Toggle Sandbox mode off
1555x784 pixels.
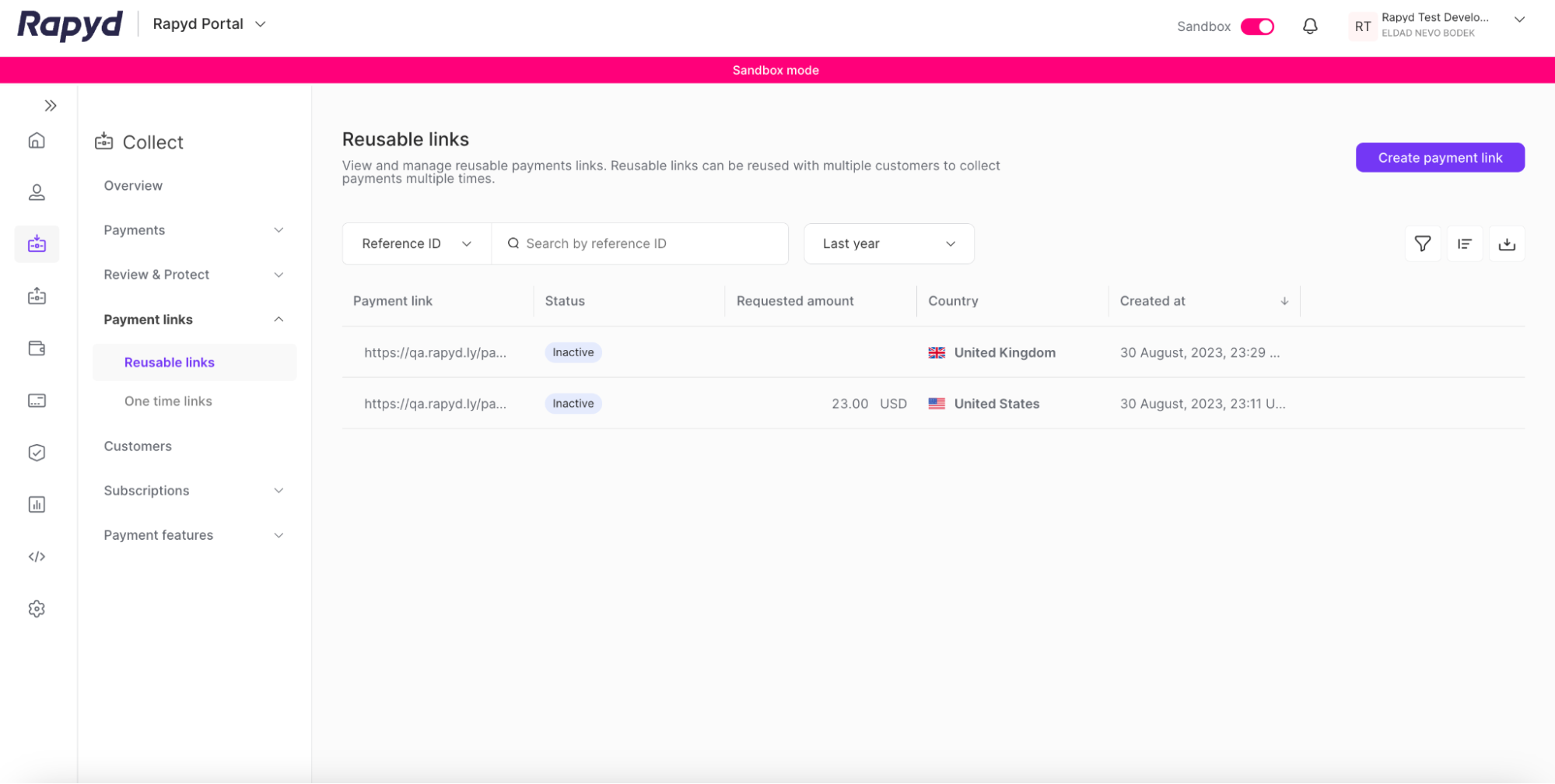pos(1256,26)
